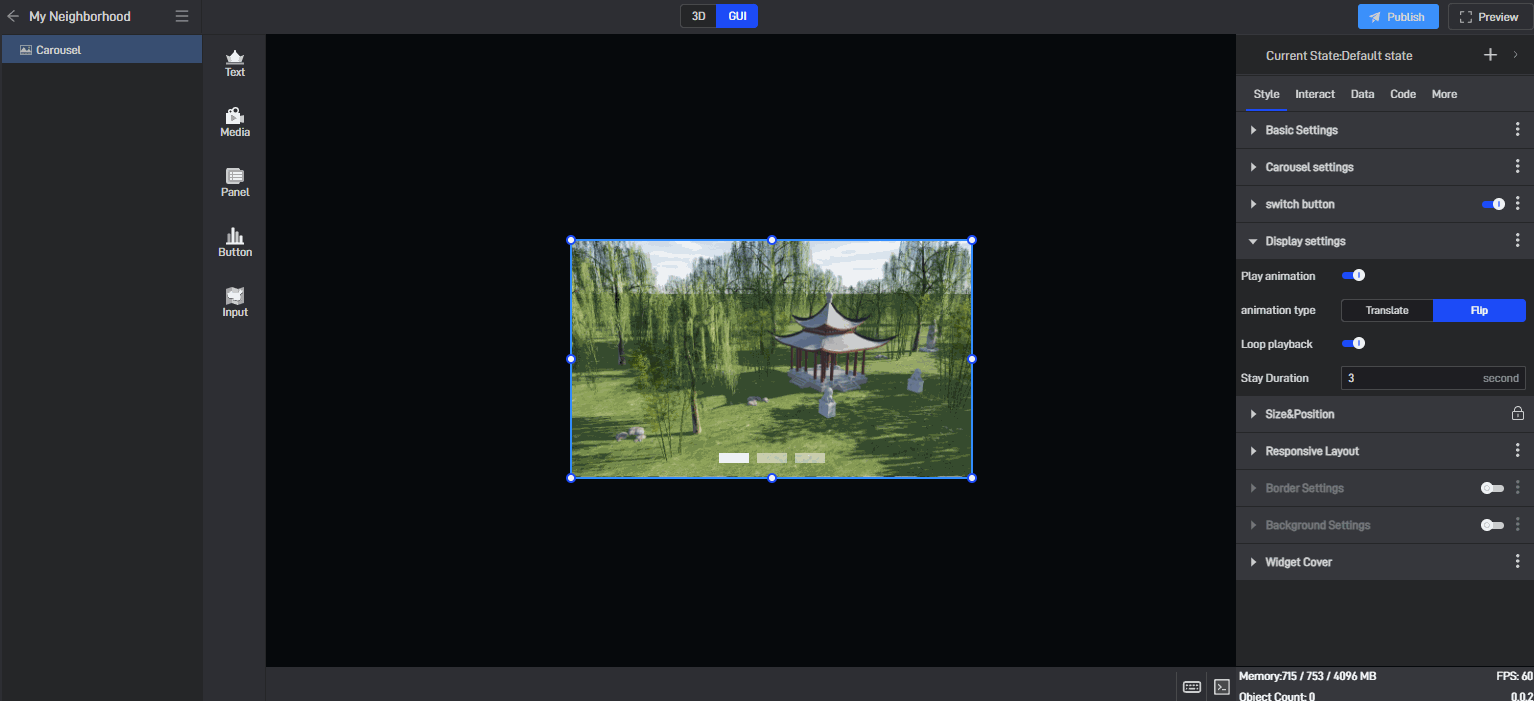
Task: Expand the Border Settings section
Action: [x=1253, y=488]
